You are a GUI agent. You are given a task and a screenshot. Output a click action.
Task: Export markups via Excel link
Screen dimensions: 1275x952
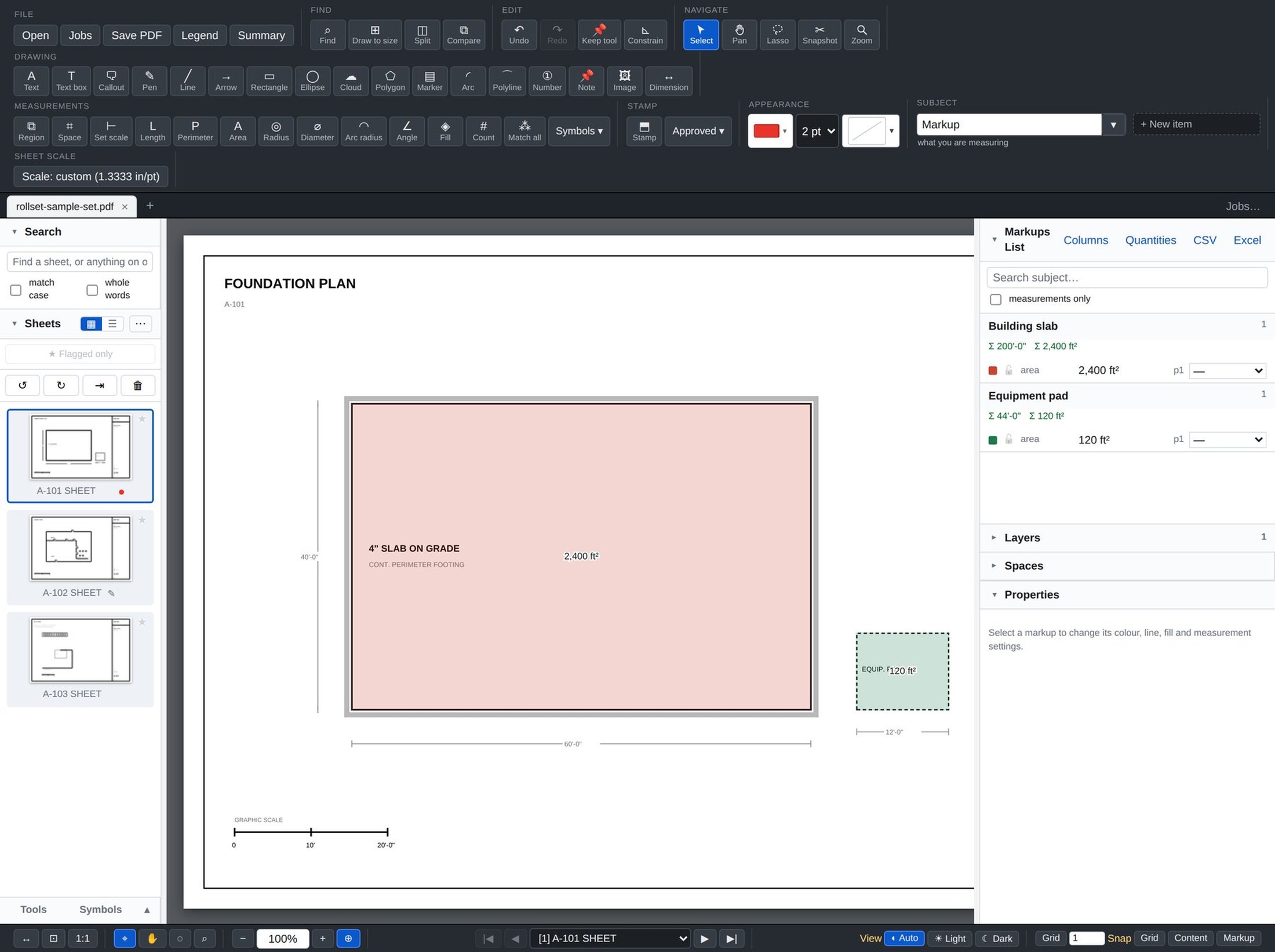point(1247,240)
